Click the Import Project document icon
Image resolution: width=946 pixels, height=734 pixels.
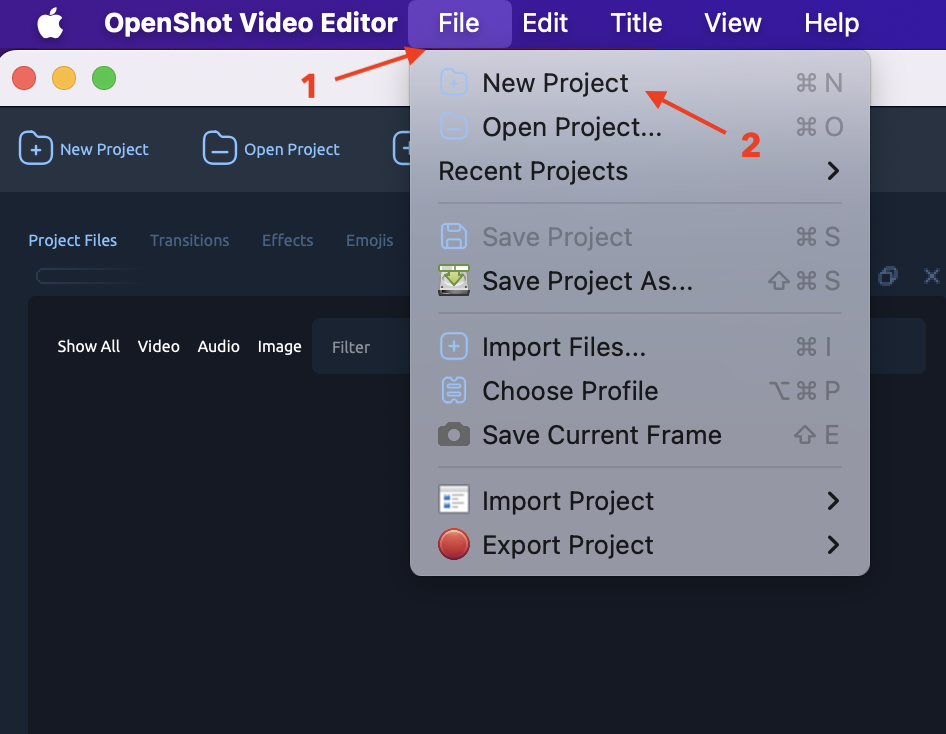pyautogui.click(x=454, y=501)
